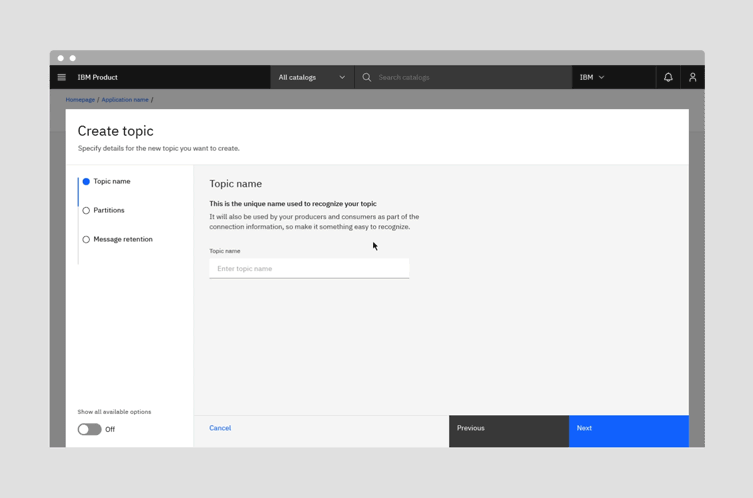Open the hamburger navigation menu

[x=61, y=77]
